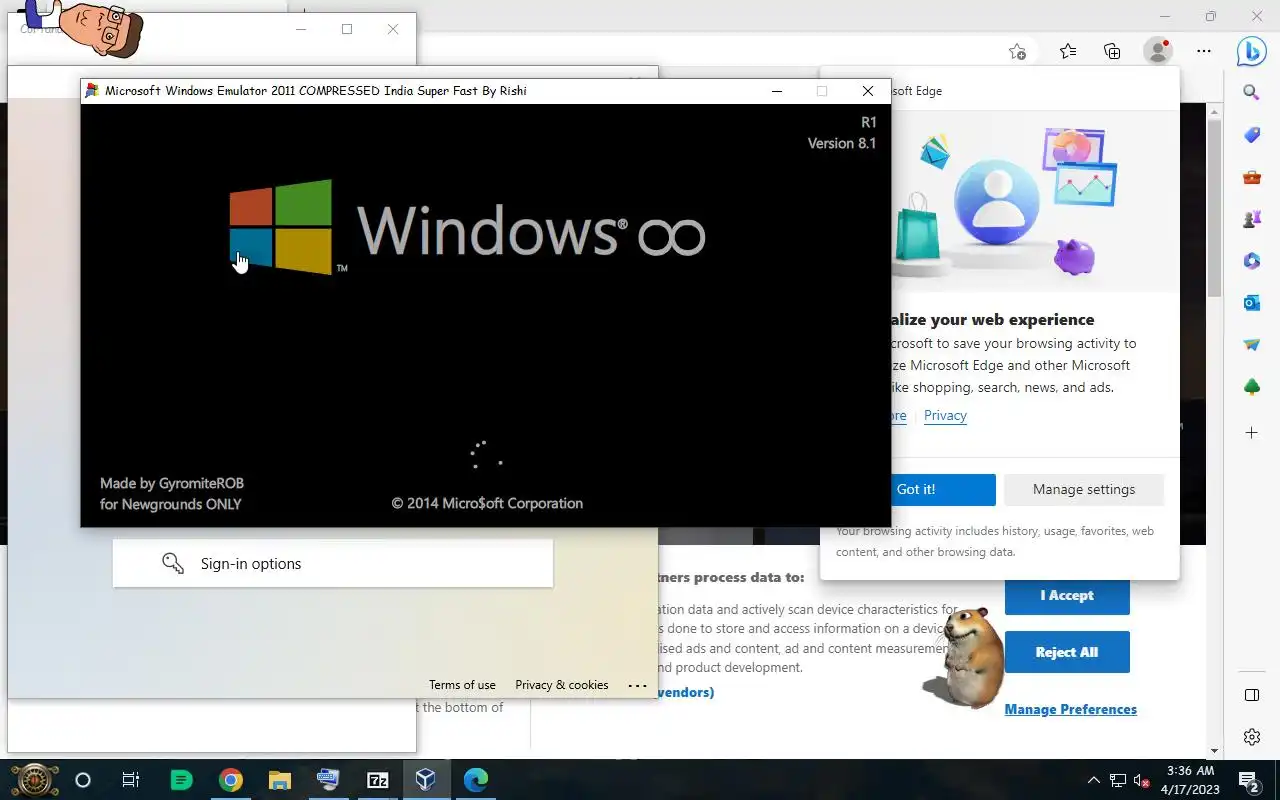Click the scroll down arrow in Edge
This screenshot has width=1280, height=800.
tap(1215, 751)
